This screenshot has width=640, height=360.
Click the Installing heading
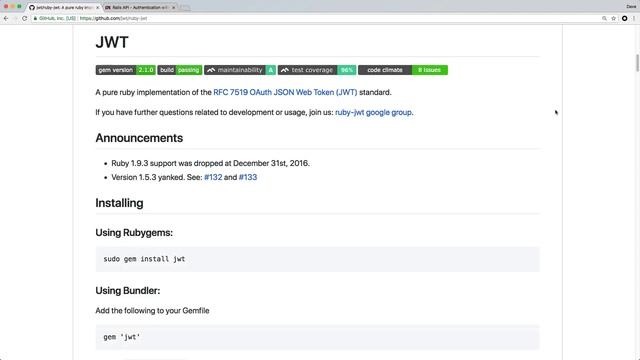coord(119,203)
